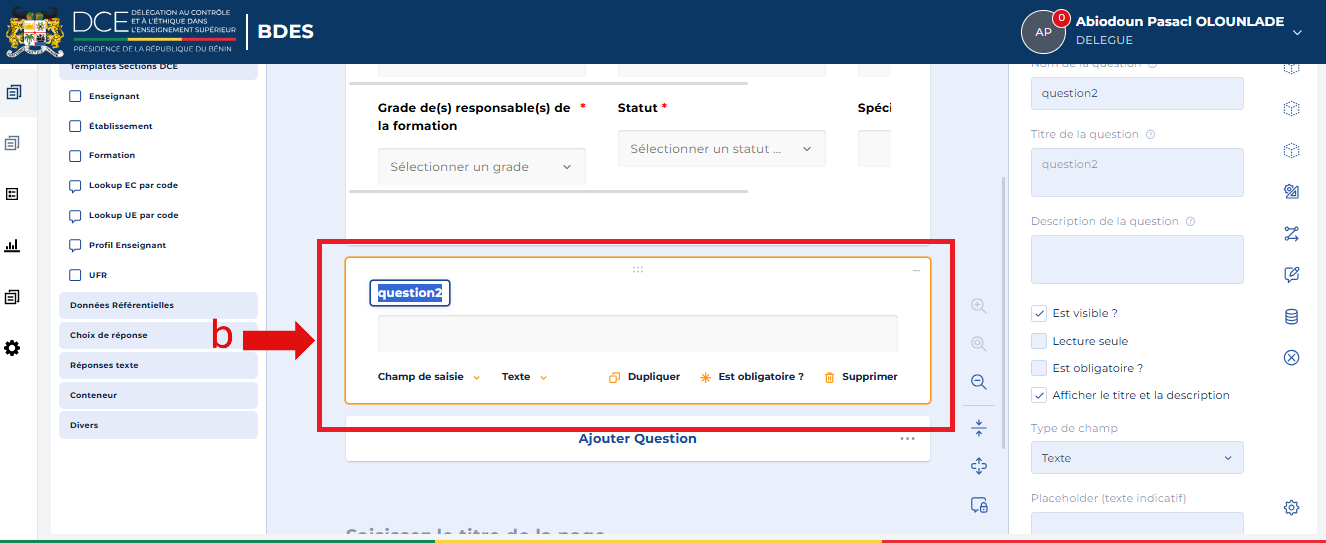Open the database cylinder panel icon

(1291, 317)
